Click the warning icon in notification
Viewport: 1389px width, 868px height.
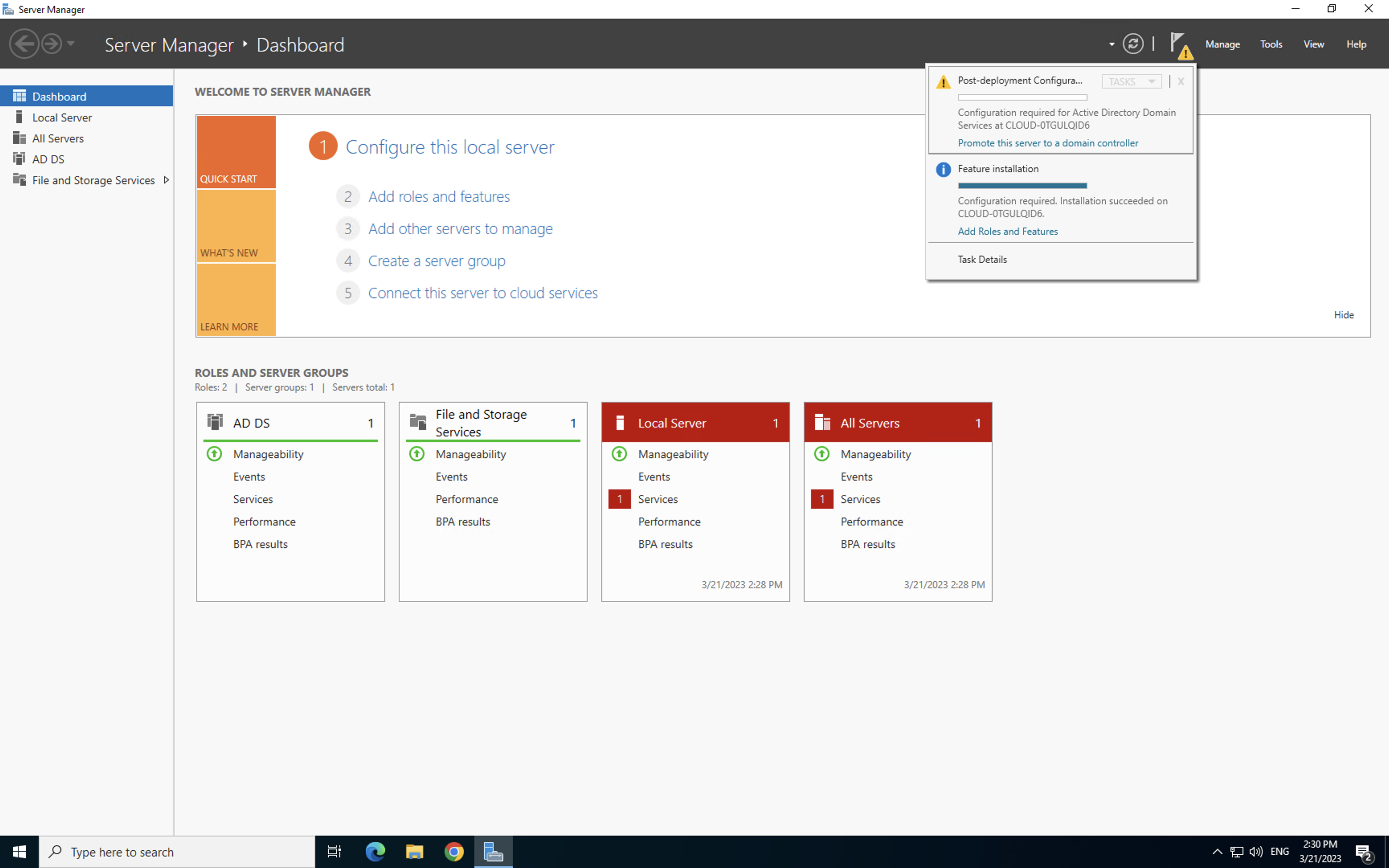(x=943, y=82)
